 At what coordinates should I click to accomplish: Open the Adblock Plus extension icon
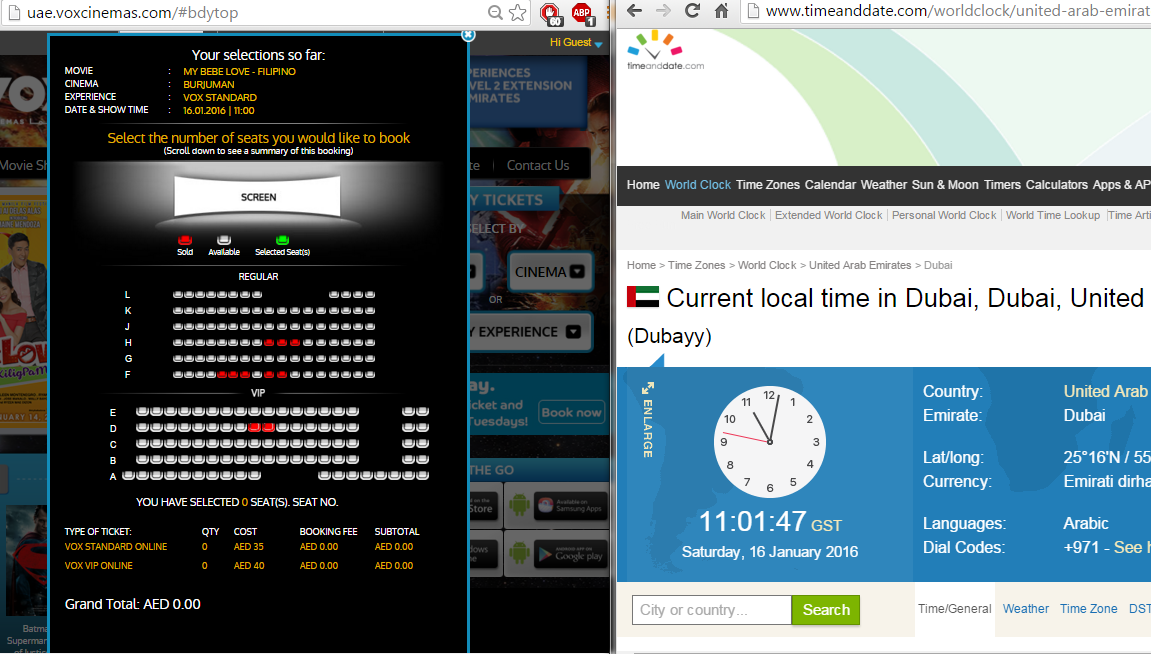[583, 13]
